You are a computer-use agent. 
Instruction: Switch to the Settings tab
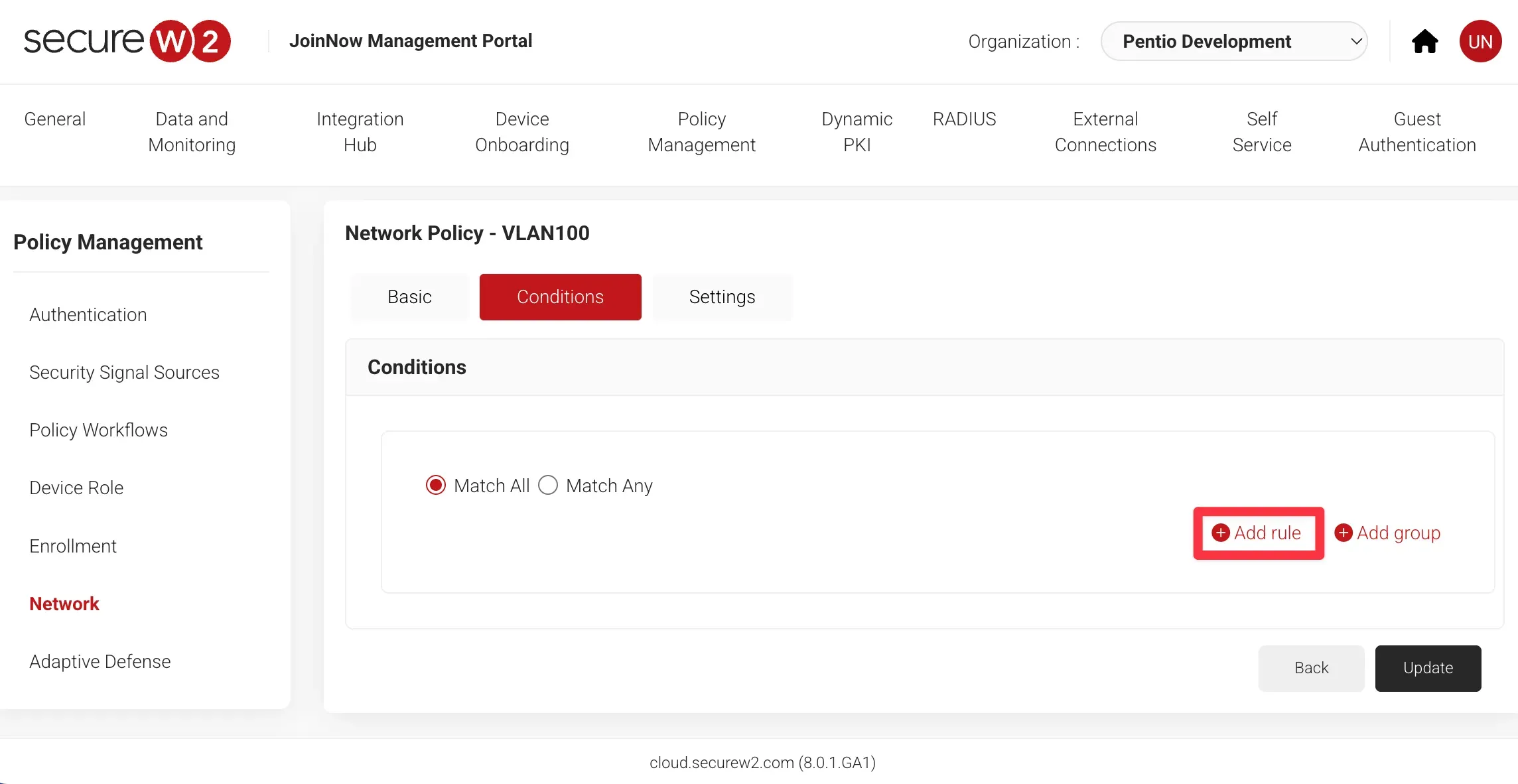pos(722,297)
